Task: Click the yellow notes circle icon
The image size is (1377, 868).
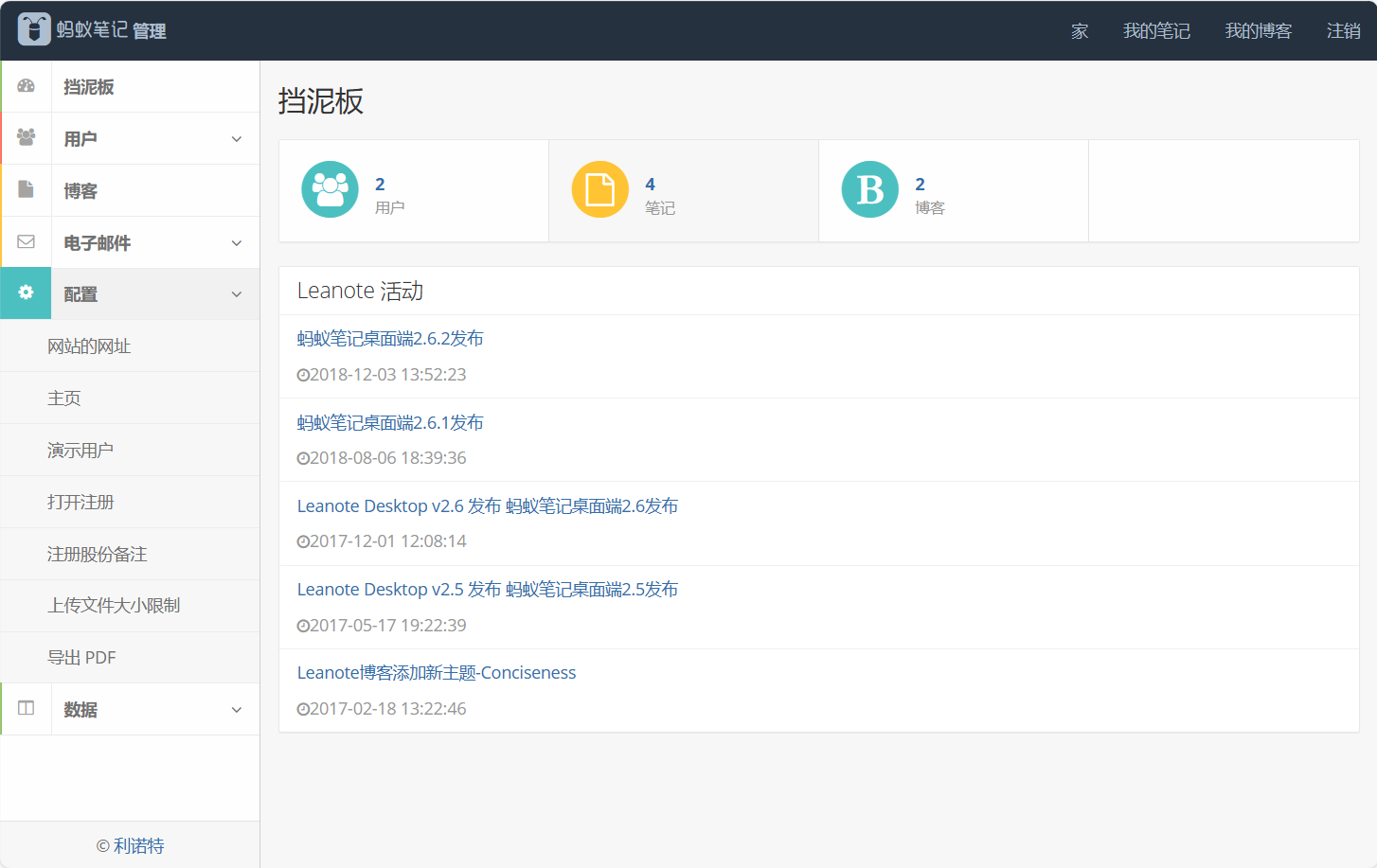Action: click(x=599, y=189)
